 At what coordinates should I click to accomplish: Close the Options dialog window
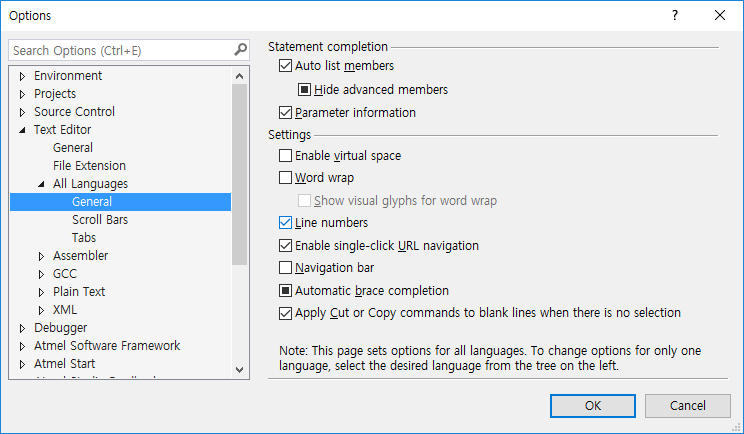pos(720,16)
